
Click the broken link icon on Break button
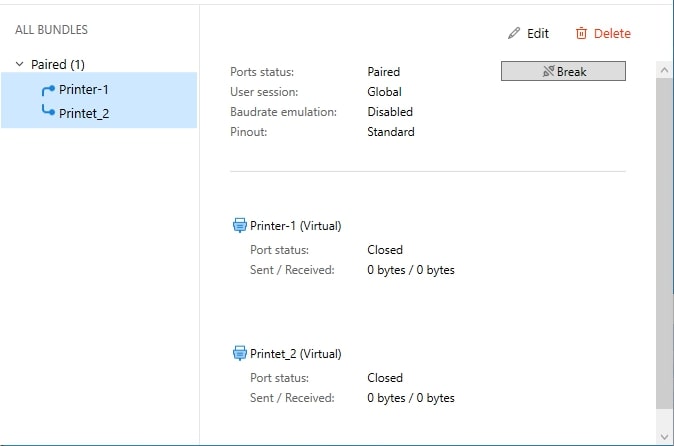coord(548,71)
